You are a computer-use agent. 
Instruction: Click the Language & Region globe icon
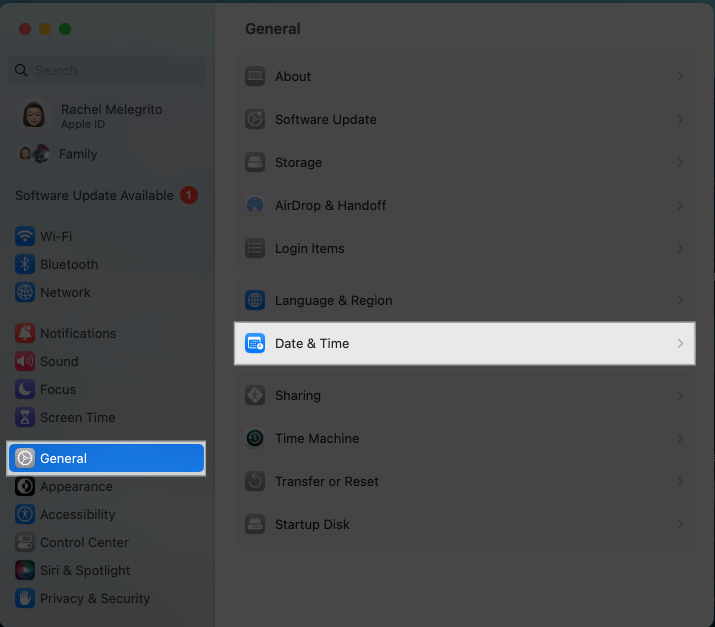coord(255,301)
